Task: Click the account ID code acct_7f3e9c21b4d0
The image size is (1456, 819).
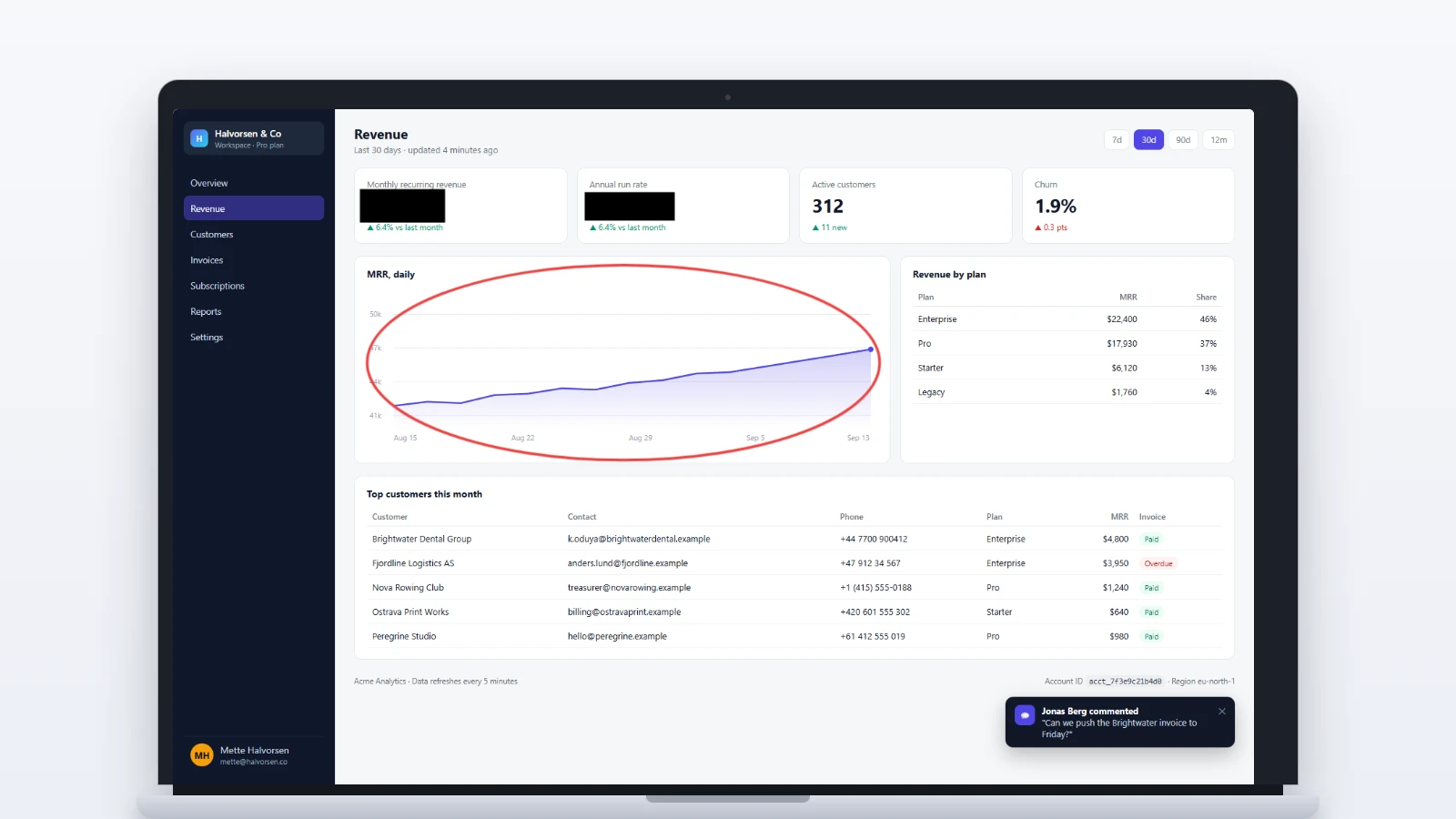Action: click(1126, 682)
